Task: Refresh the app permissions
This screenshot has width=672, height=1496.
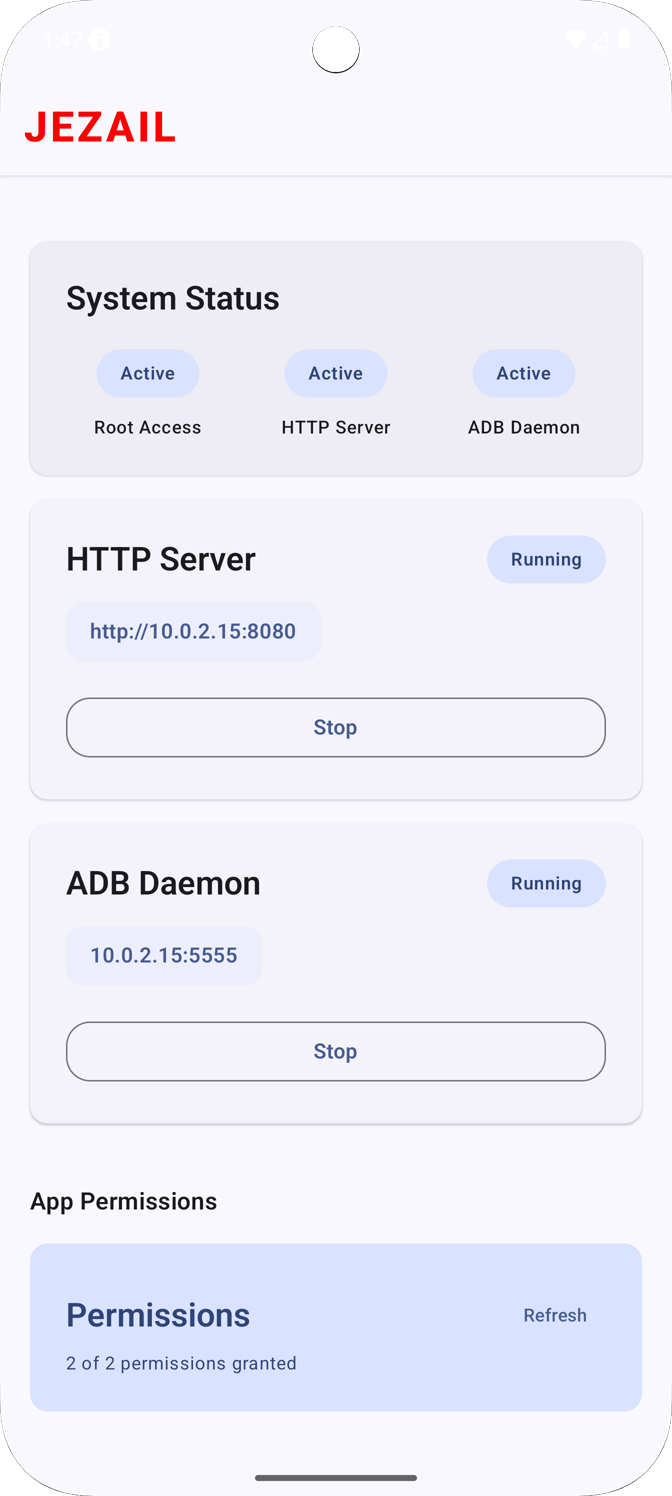Action: (x=554, y=1315)
